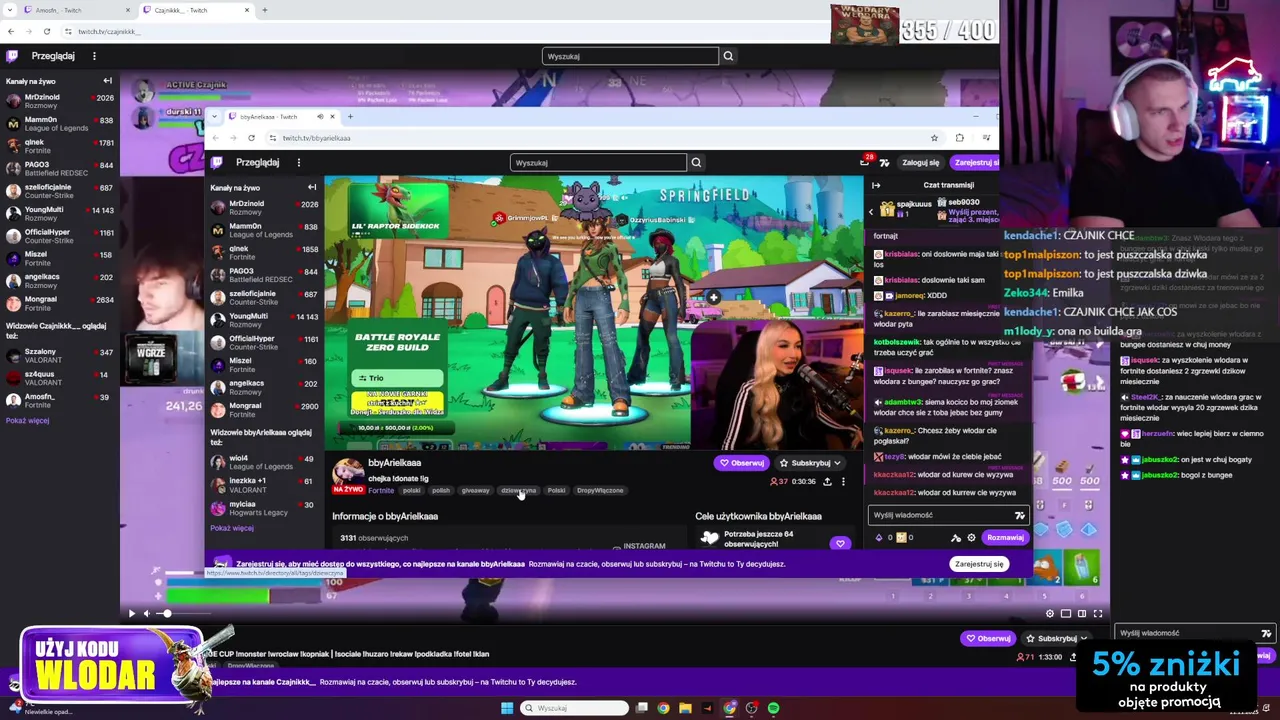Select Czajnikkk__ - Twitch tab
The image size is (1280, 720).
196,10
